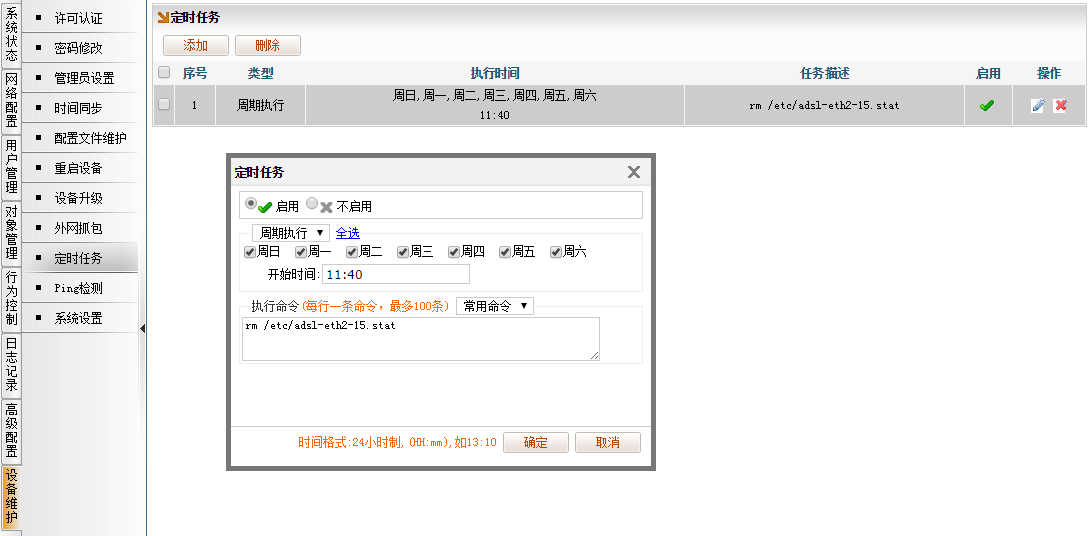Close the 定时任务 dialog with the X
1091x536 pixels.
pos(633,172)
